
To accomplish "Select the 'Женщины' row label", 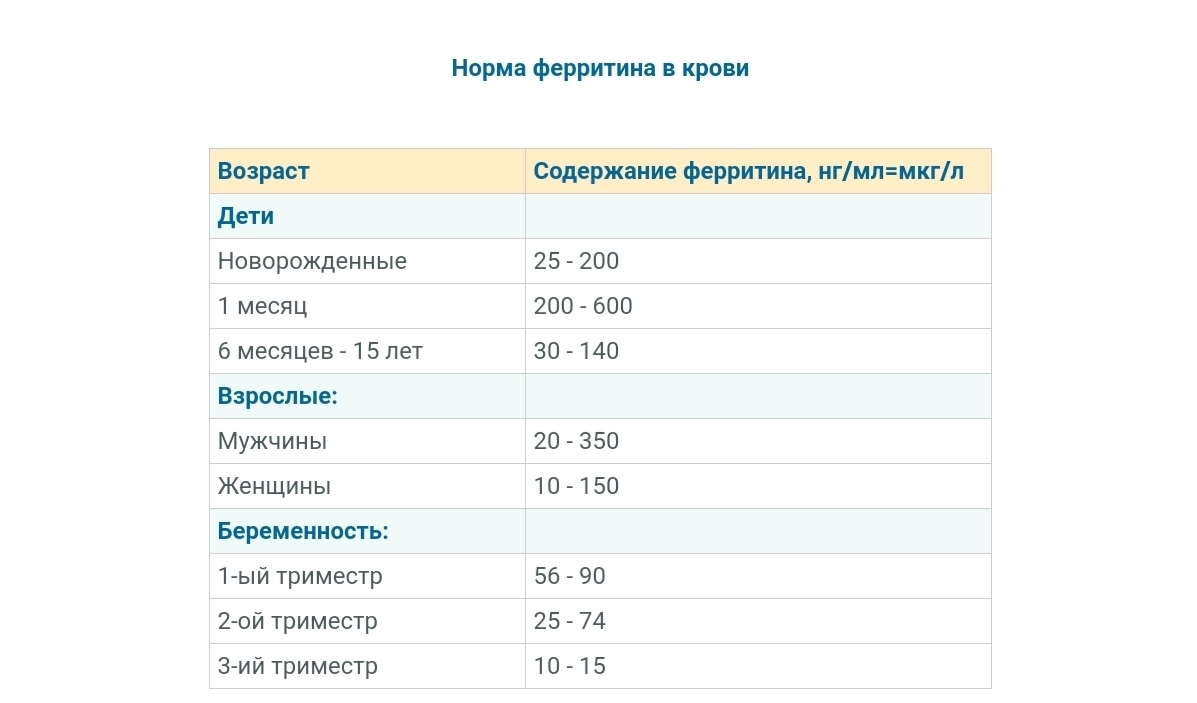I will 274,486.
